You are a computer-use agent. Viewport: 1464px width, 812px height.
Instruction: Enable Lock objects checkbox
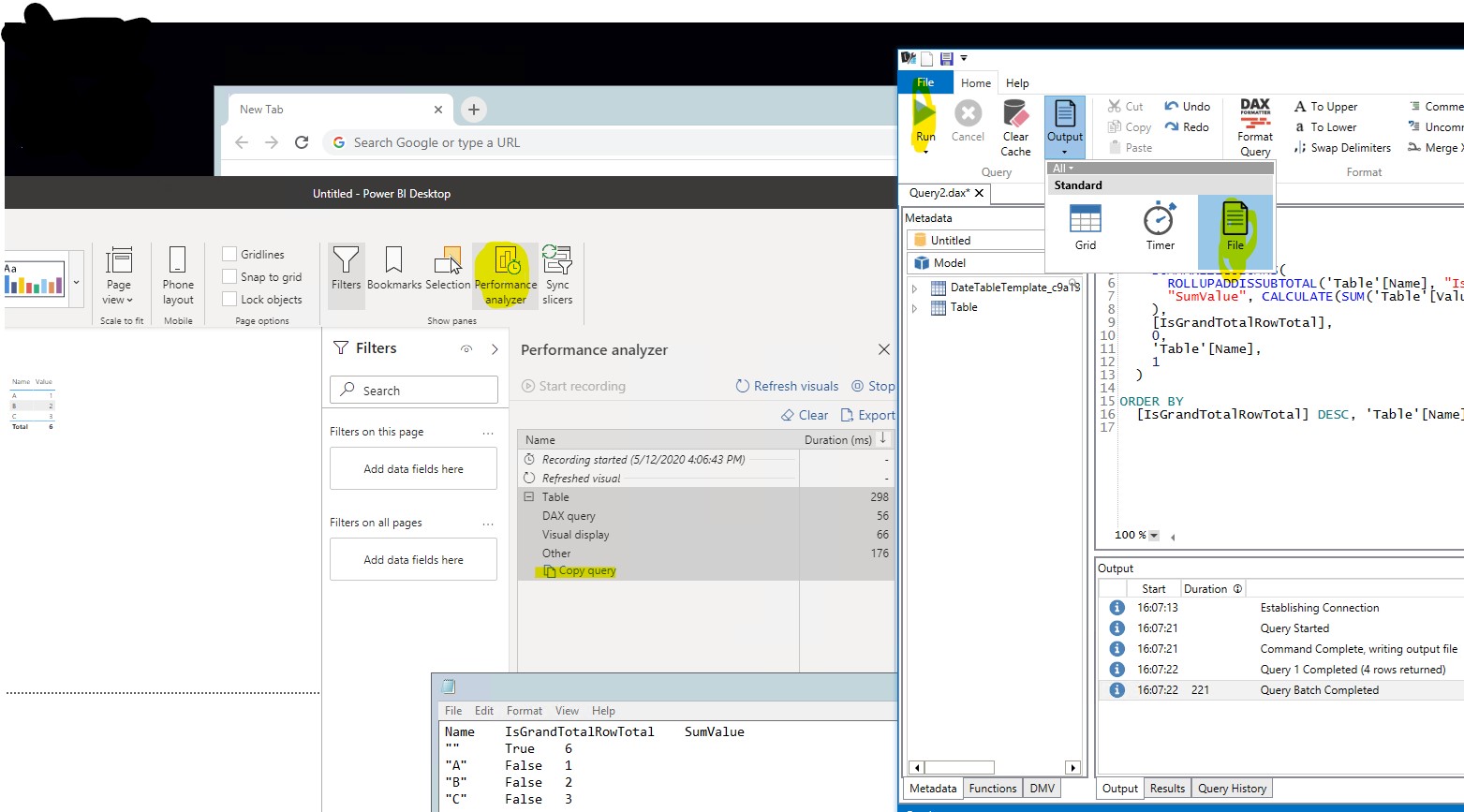[x=229, y=299]
